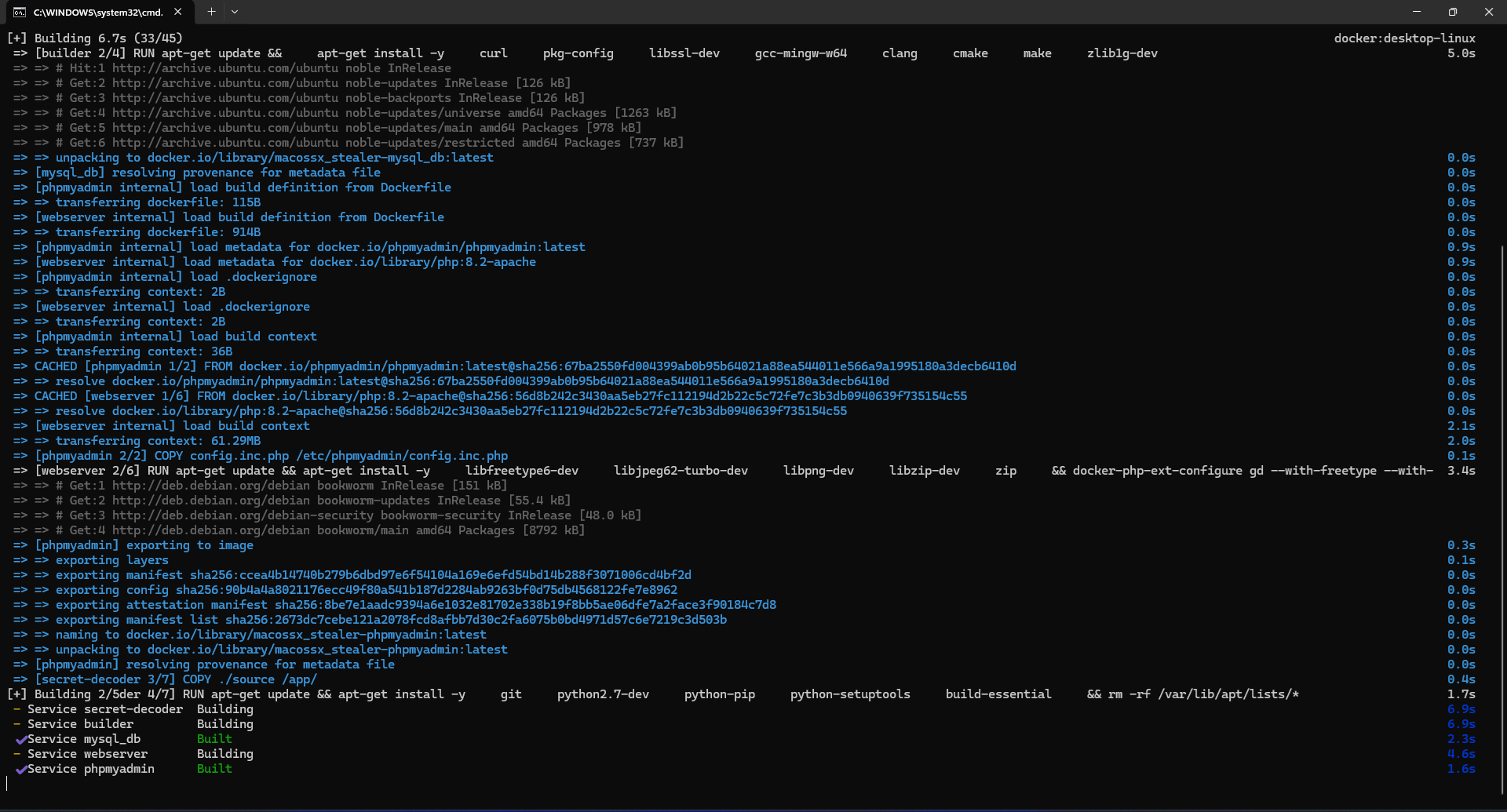Click '[webserver 2/6] RUN apt-get update' line

tap(723, 471)
